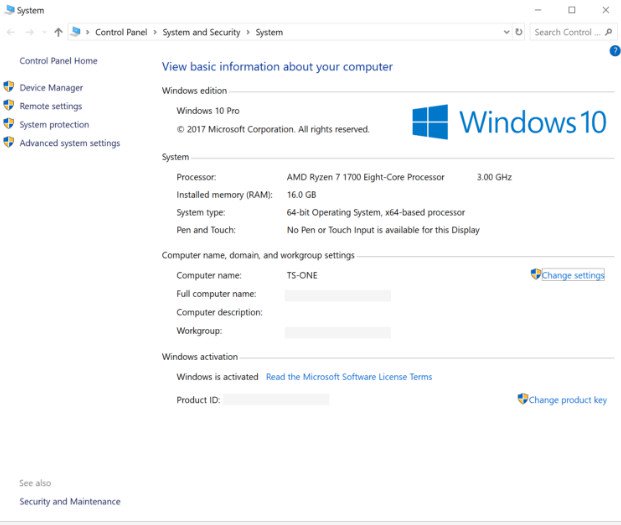This screenshot has width=621, height=525.
Task: Click Change settings link
Action: [x=573, y=276]
